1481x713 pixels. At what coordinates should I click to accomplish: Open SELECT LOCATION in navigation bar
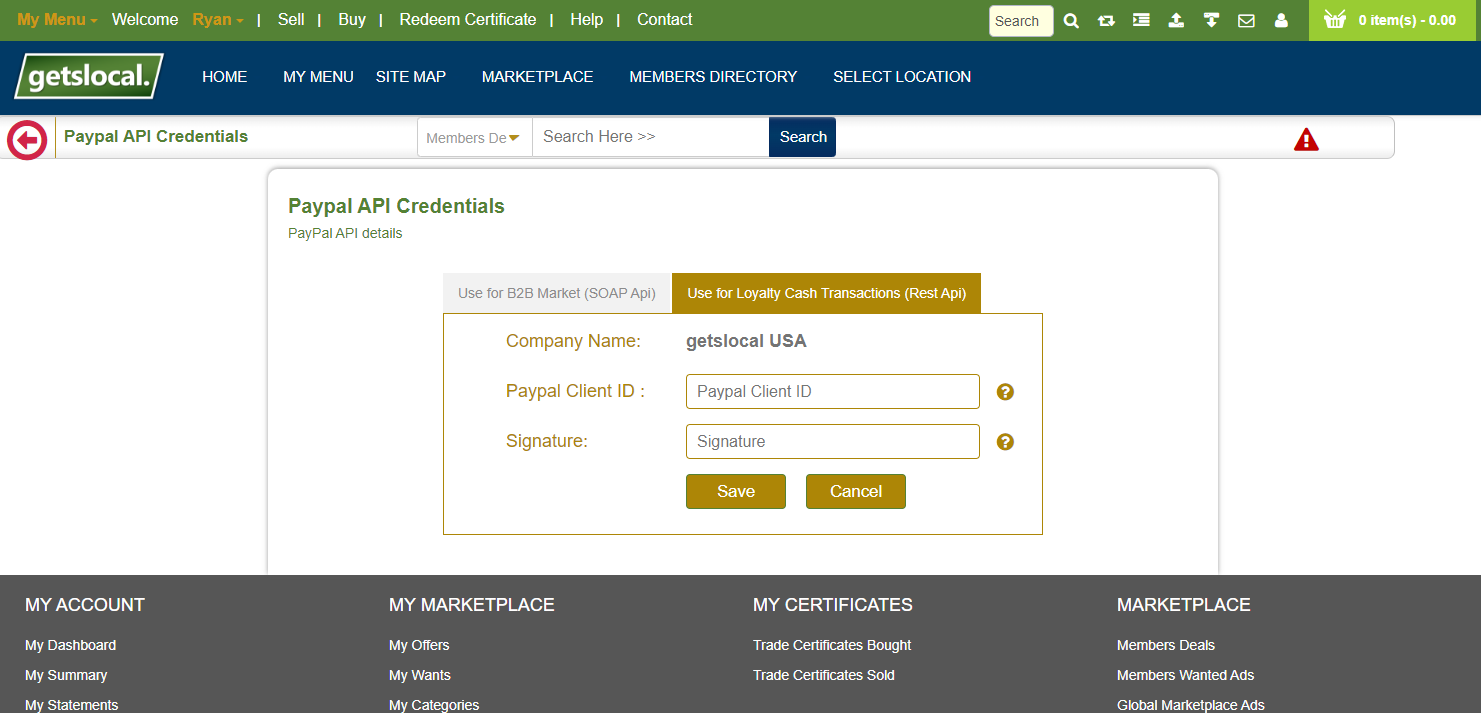(902, 77)
